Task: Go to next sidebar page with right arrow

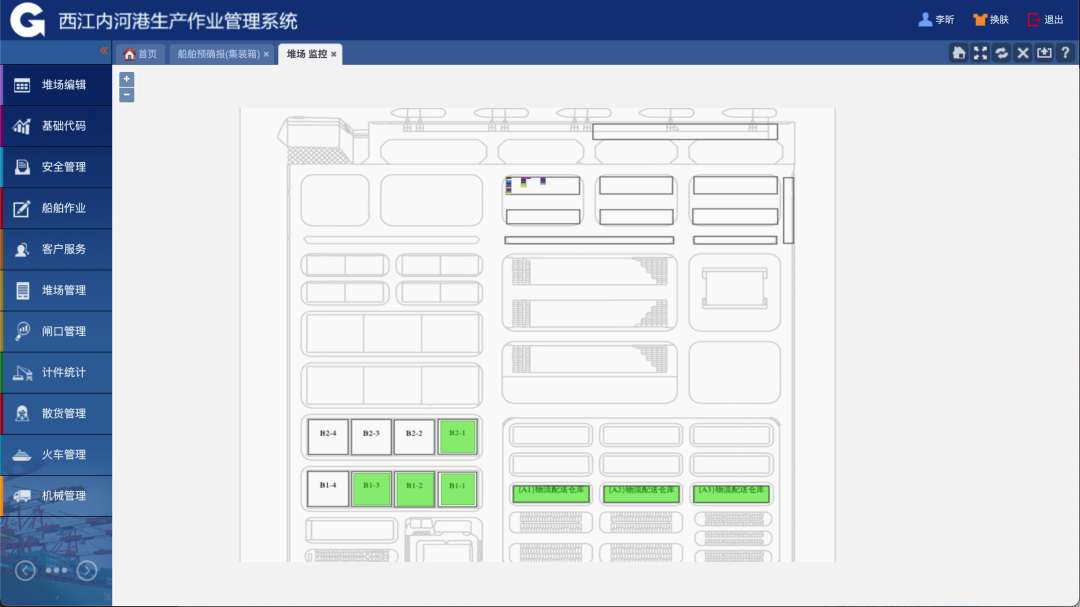Action: coord(87,570)
